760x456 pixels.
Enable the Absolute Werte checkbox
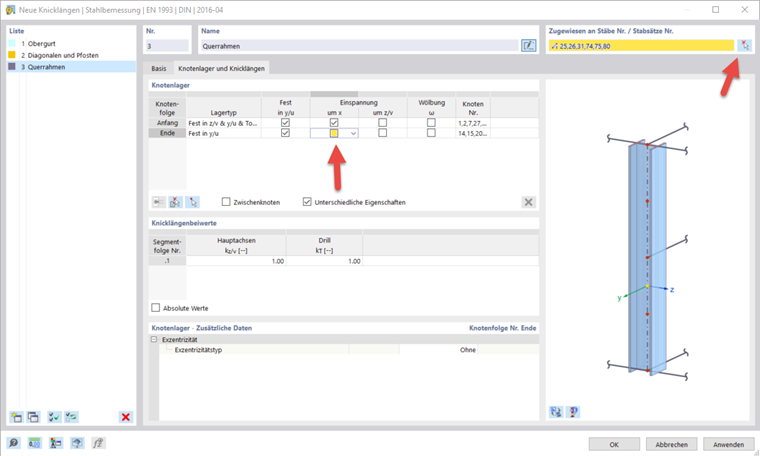pyautogui.click(x=156, y=308)
